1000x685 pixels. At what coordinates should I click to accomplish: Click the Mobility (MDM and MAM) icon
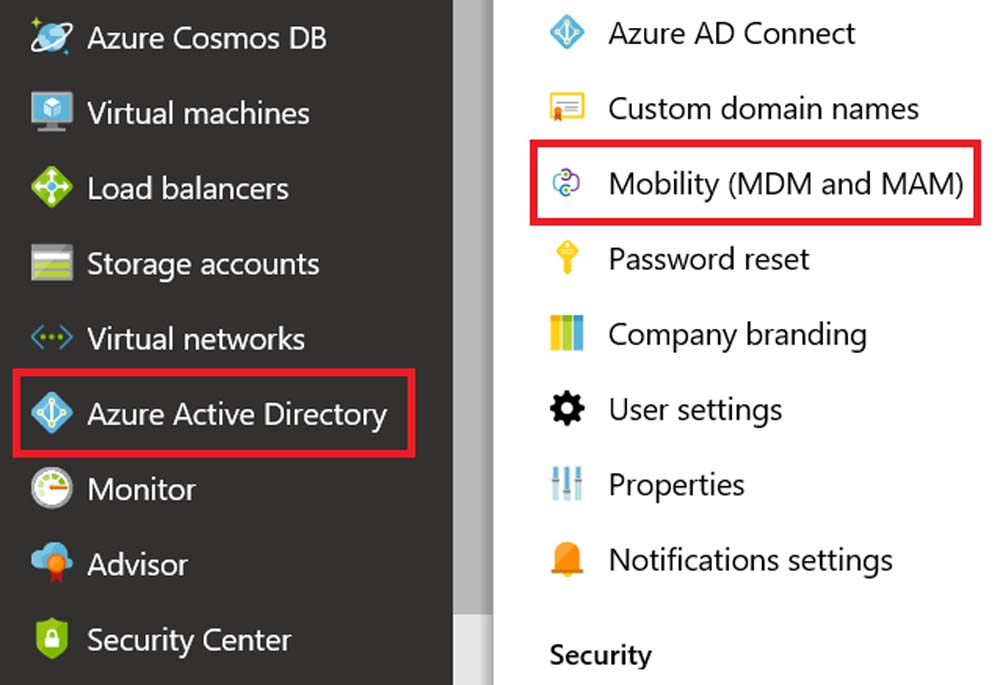tap(566, 182)
